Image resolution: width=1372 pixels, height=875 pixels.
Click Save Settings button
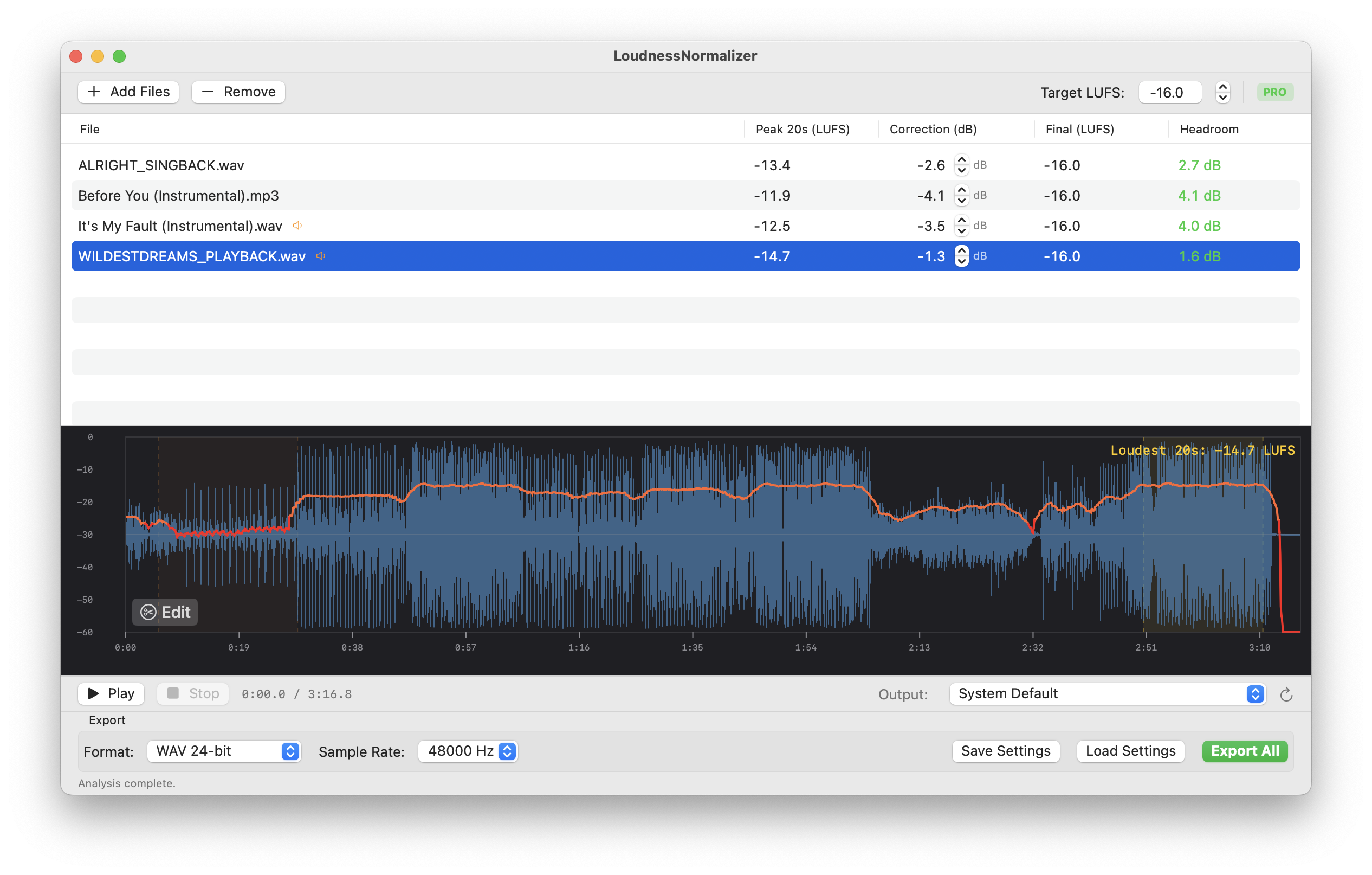1006,751
